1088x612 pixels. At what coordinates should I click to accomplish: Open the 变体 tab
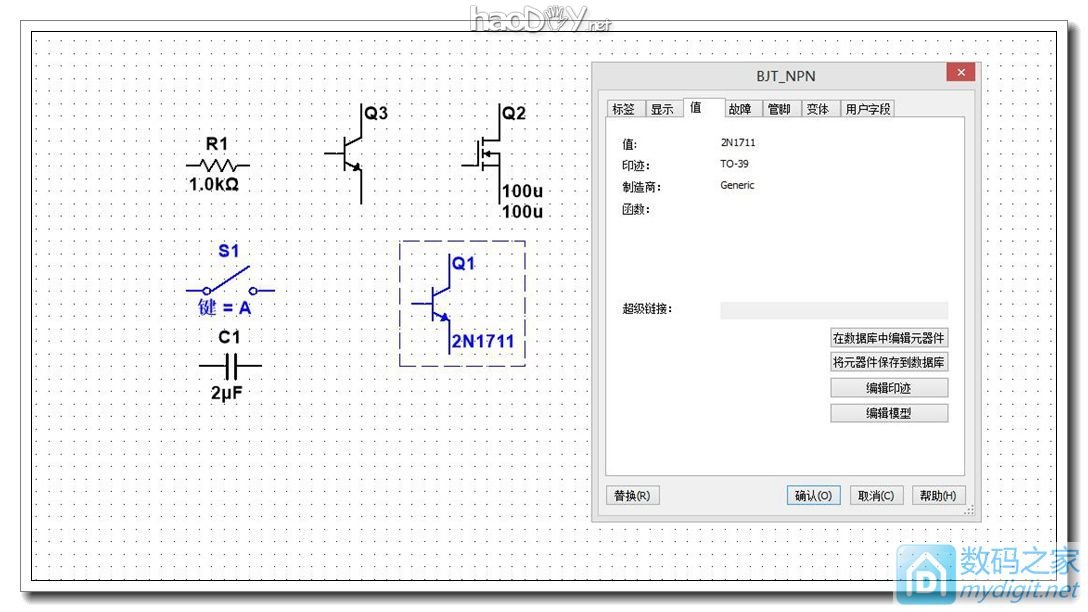click(817, 109)
